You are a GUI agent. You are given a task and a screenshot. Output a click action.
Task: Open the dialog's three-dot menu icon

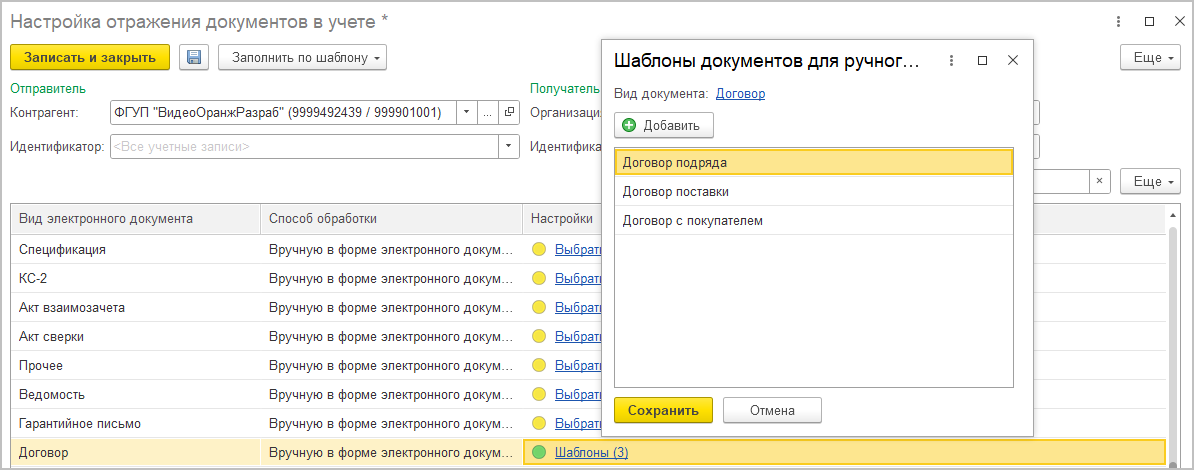(951, 61)
